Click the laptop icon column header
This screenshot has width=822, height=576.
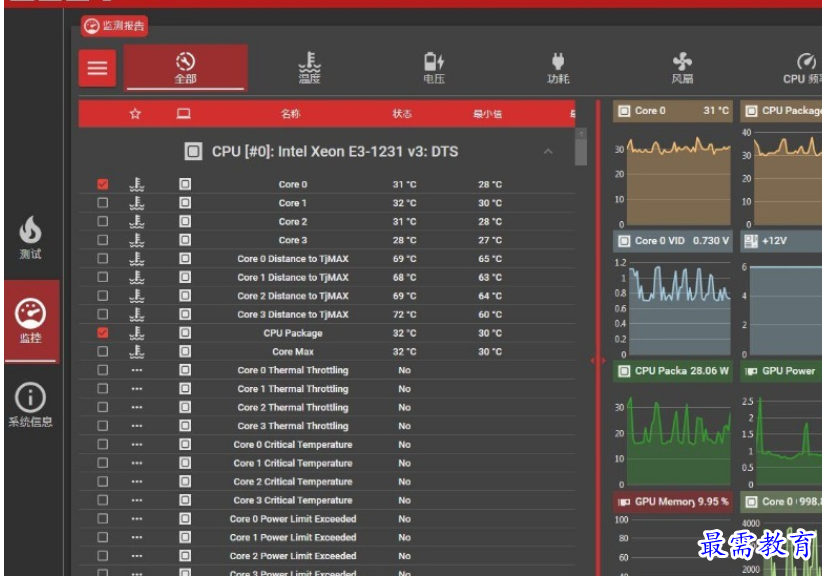pos(183,114)
